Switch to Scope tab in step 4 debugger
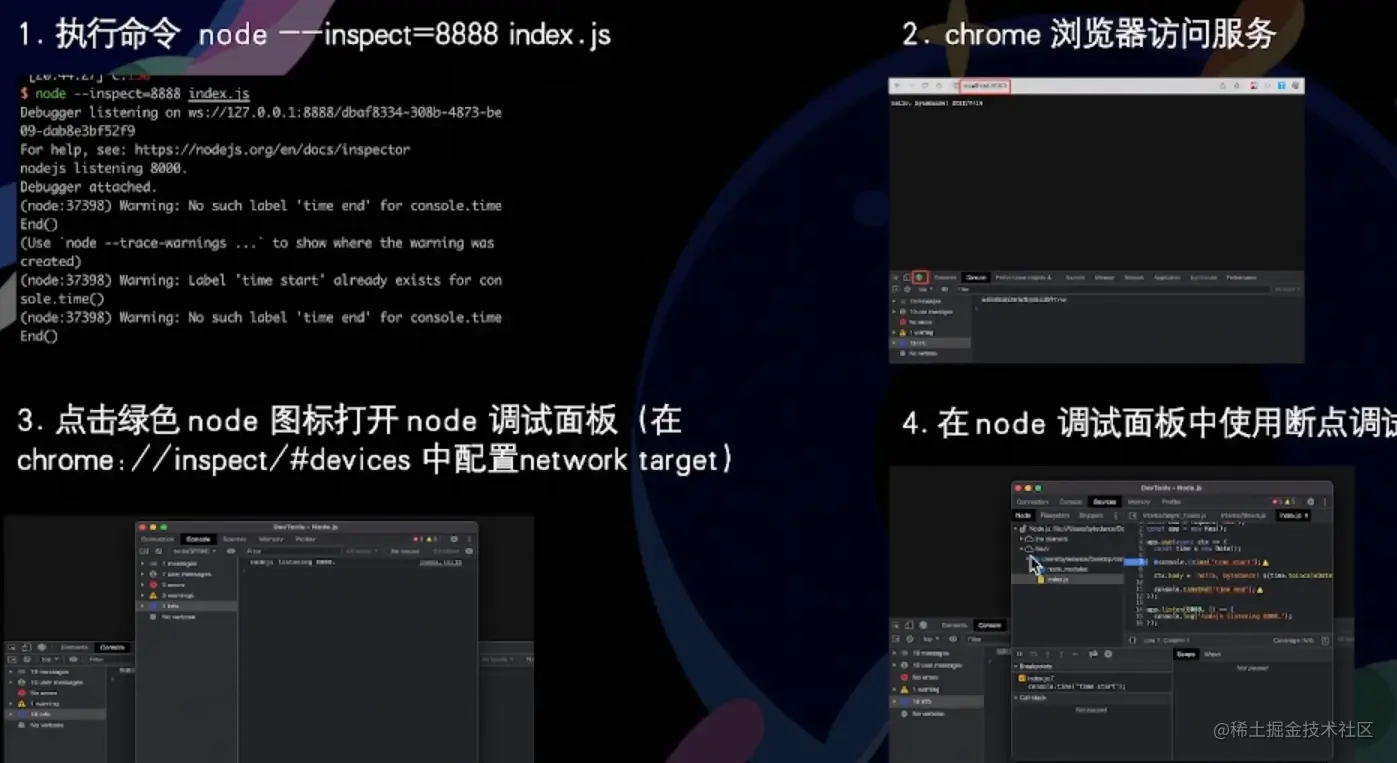The width and height of the screenshot is (1397, 763). [x=1186, y=654]
